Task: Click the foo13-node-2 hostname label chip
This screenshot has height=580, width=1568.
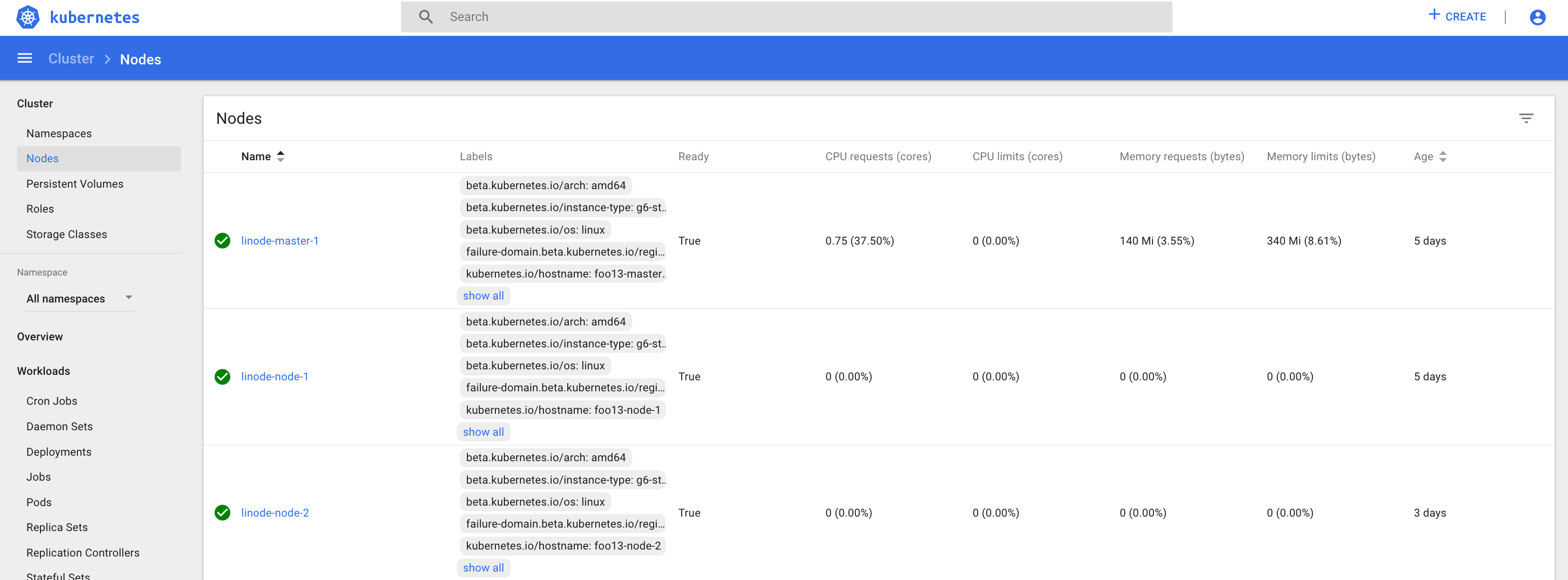Action: pos(563,546)
